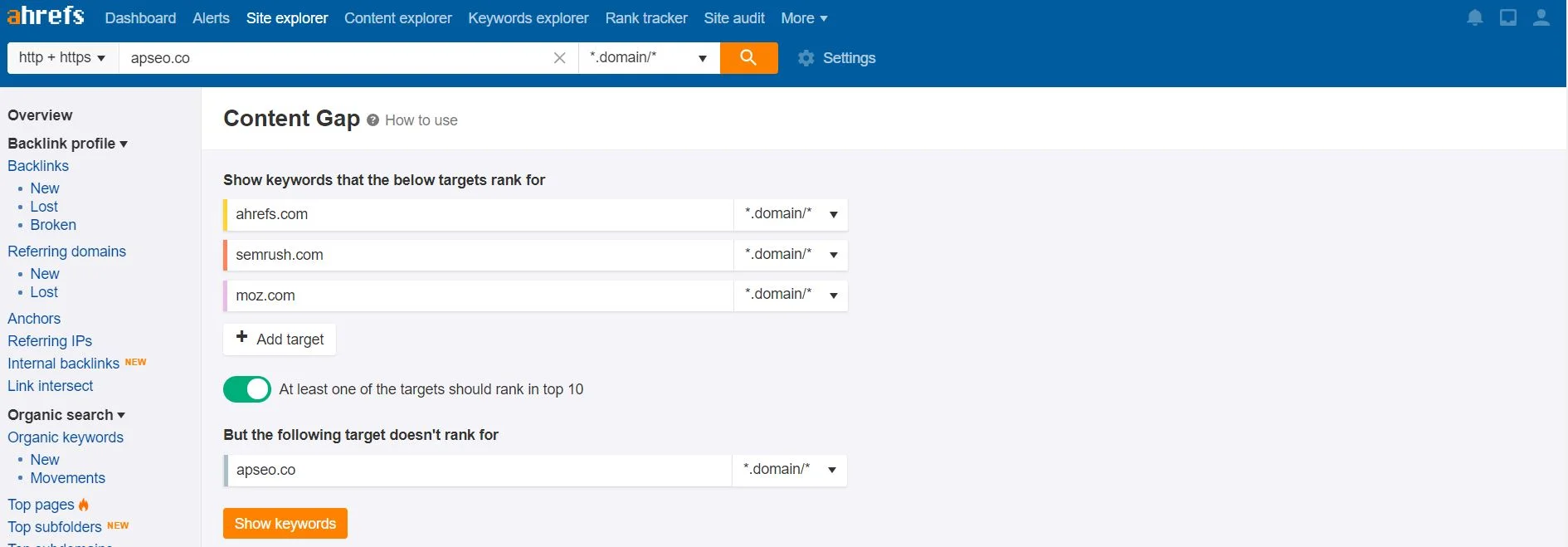Open Top subfolders link
Viewport: 1568px width, 547px height.
coord(55,527)
